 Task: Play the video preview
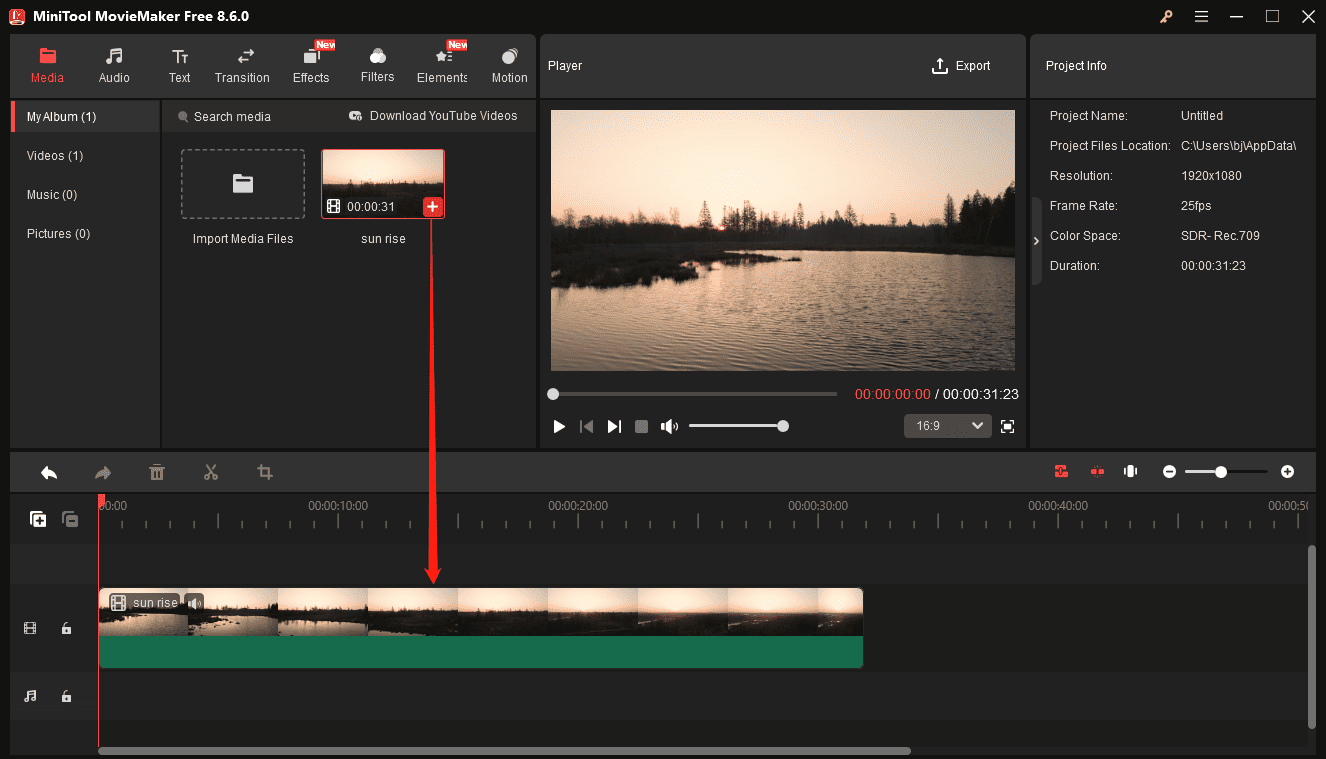(559, 427)
